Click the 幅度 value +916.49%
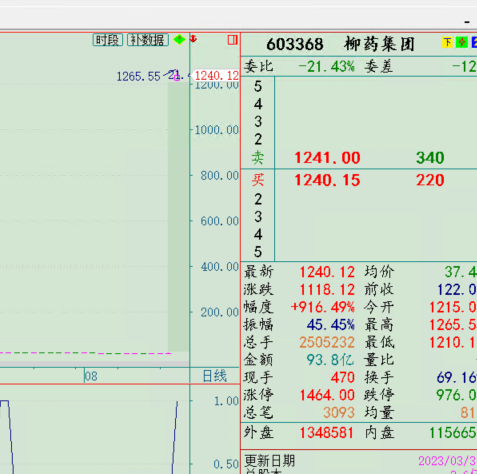Image resolution: width=477 pixels, height=474 pixels. pos(323,307)
